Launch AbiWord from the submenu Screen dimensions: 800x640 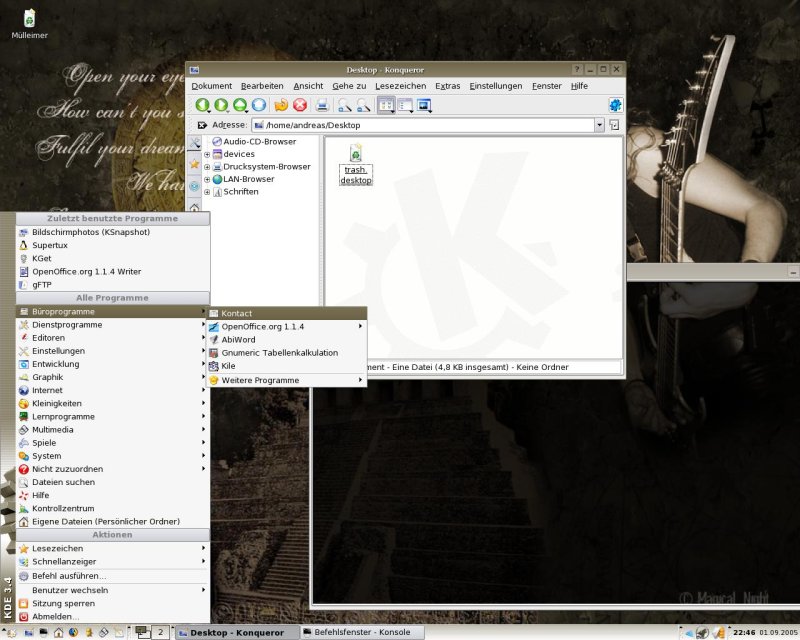click(286, 339)
